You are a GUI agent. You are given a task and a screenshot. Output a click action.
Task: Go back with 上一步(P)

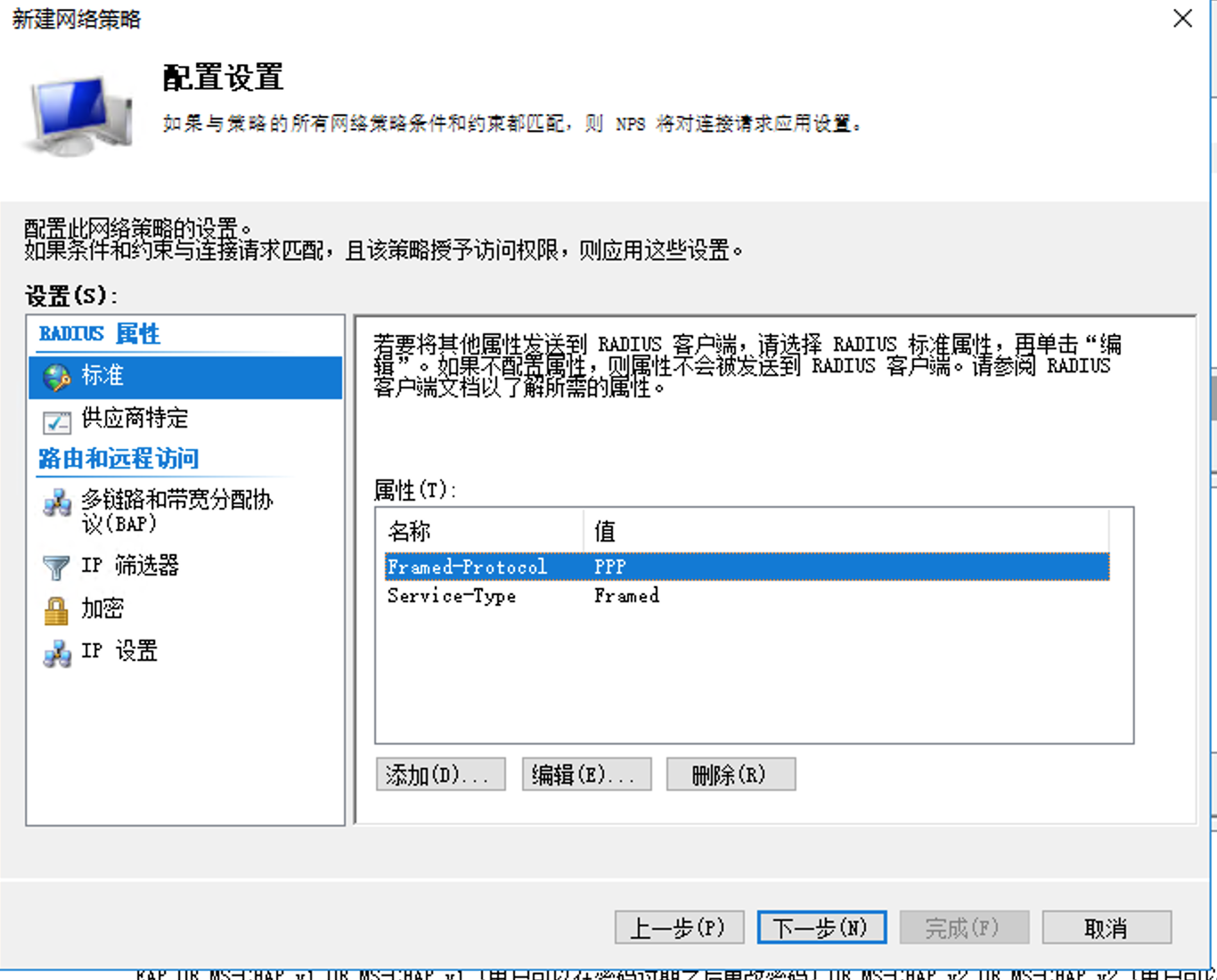[x=679, y=927]
